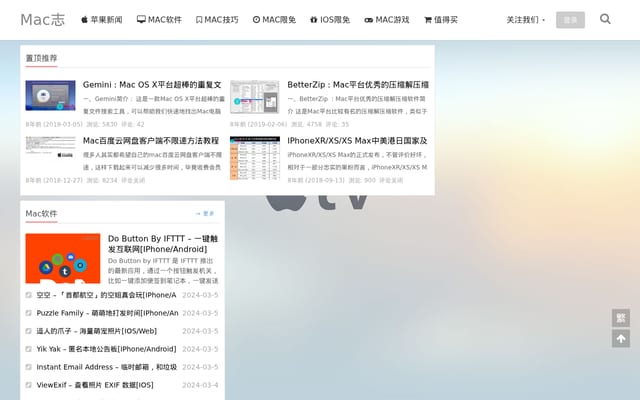Screen dimensions: 640x400
Task: Open the Gemini Mac OS X article title
Action: pyautogui.click(x=152, y=84)
